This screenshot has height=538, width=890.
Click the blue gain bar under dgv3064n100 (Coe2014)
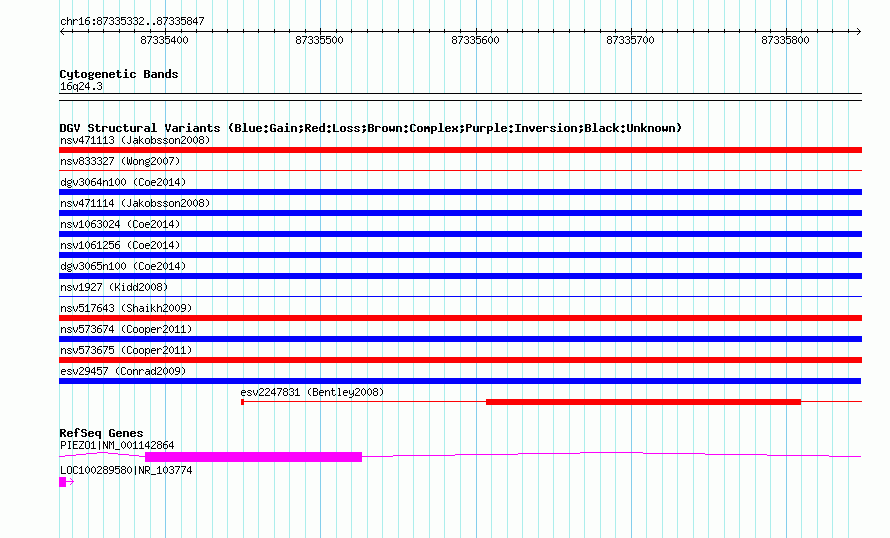460,192
